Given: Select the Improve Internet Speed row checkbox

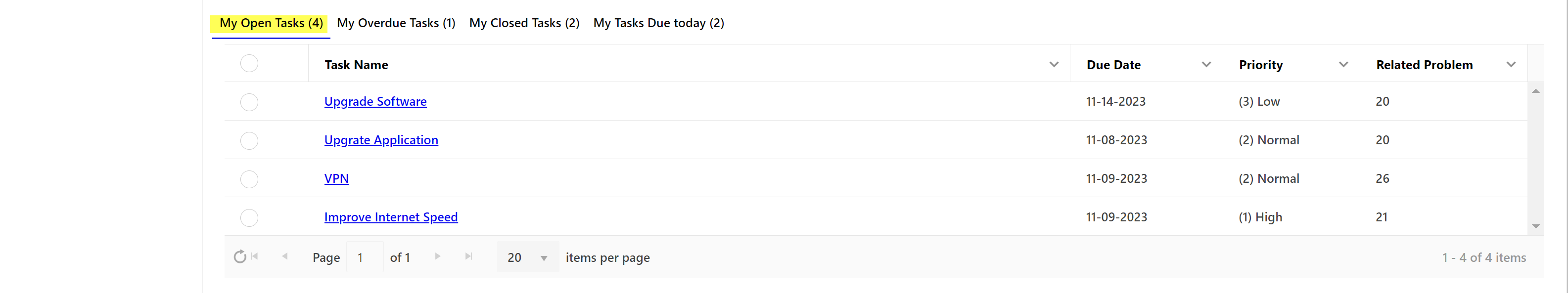Looking at the screenshot, I should (249, 217).
